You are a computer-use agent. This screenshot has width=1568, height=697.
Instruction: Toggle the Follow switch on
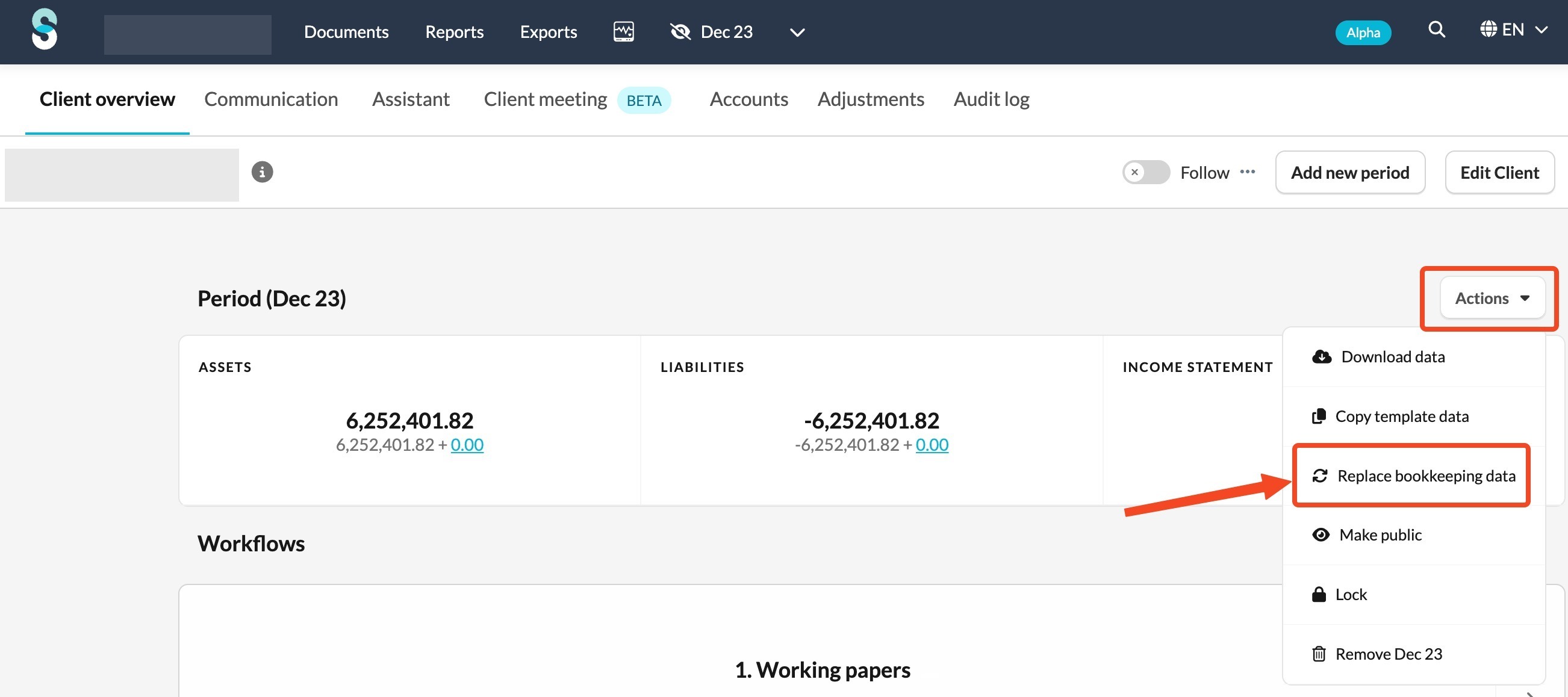[x=1145, y=172]
